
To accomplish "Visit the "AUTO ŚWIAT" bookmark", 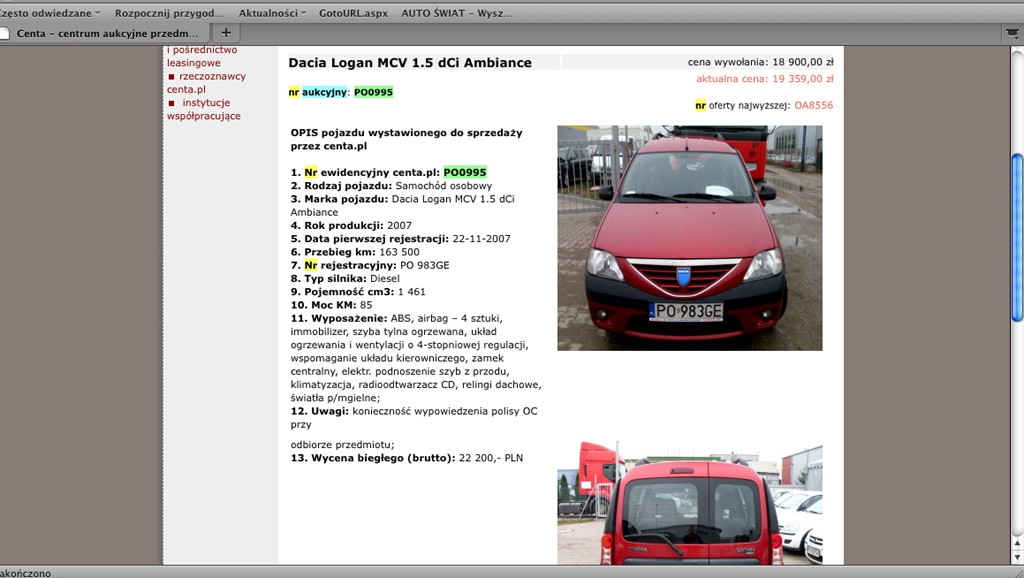I will pyautogui.click(x=455, y=13).
